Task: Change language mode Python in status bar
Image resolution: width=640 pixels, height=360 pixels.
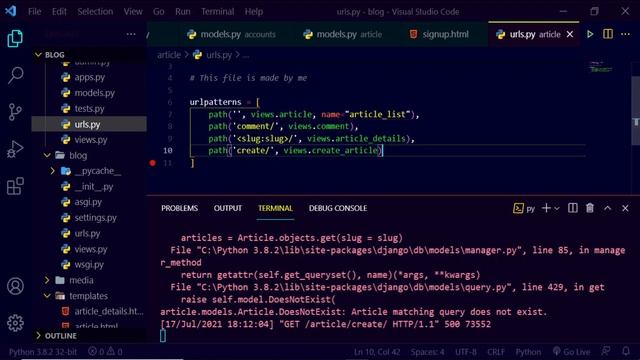Action: pos(528,351)
